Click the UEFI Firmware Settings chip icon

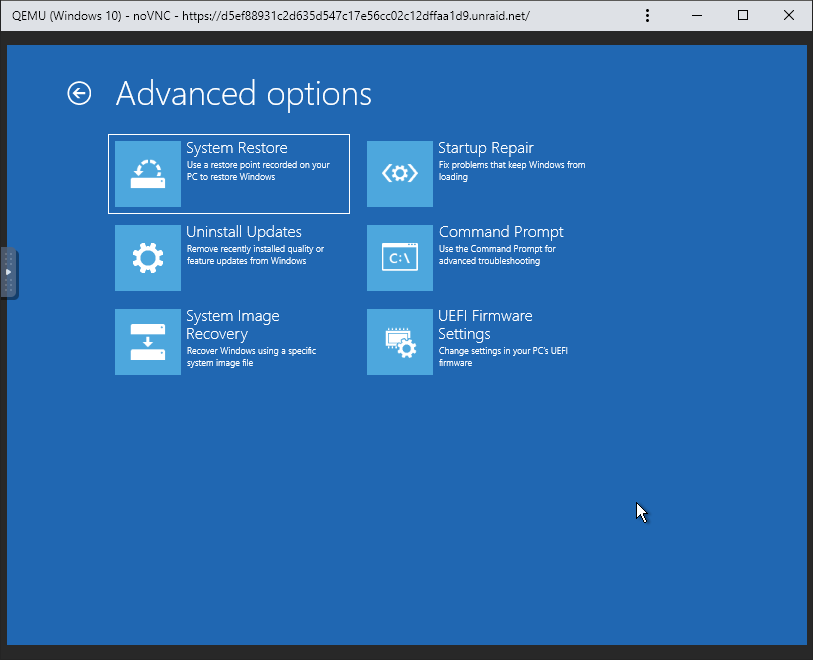(400, 342)
